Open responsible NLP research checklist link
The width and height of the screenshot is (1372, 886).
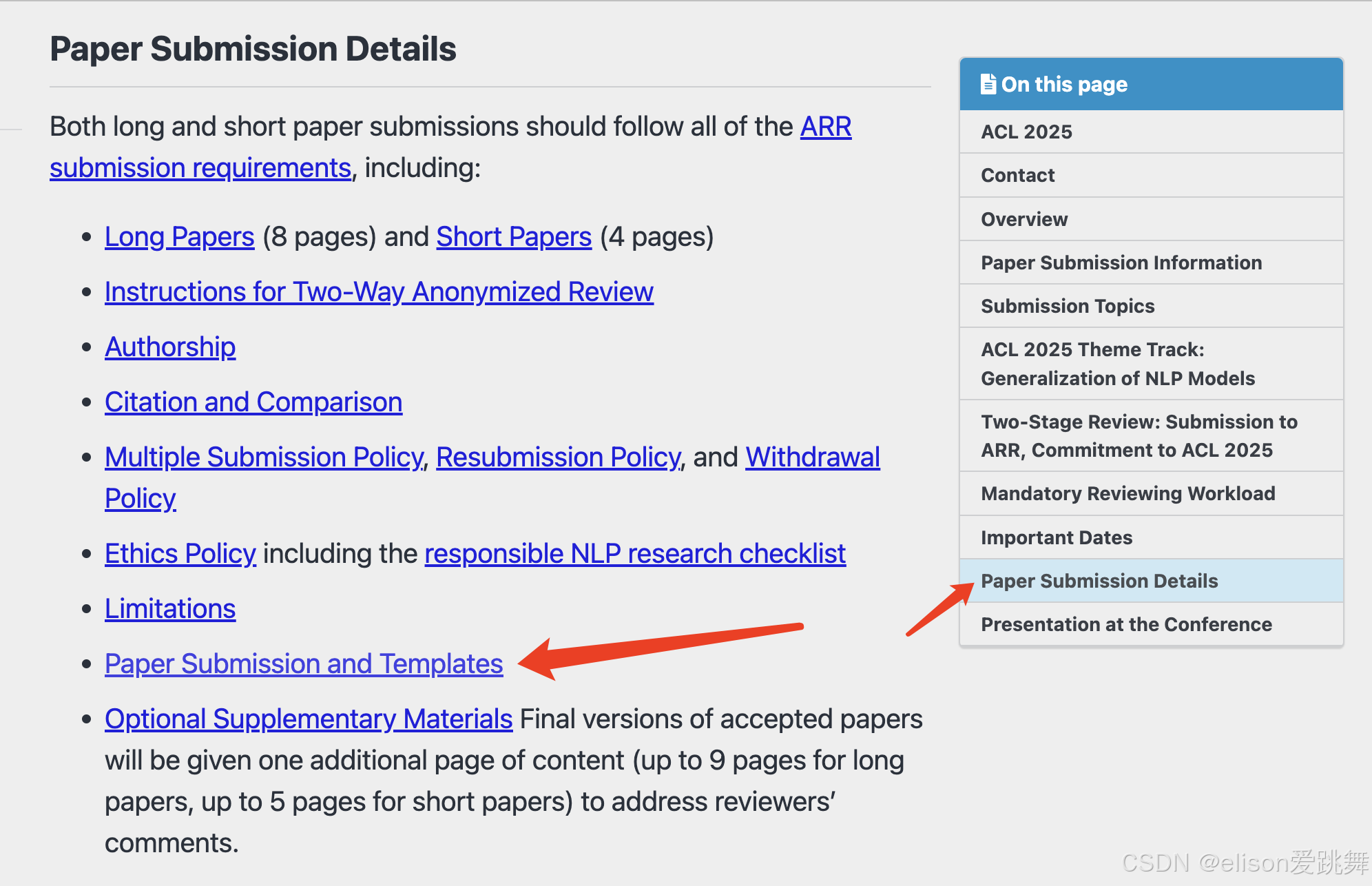pos(634,554)
